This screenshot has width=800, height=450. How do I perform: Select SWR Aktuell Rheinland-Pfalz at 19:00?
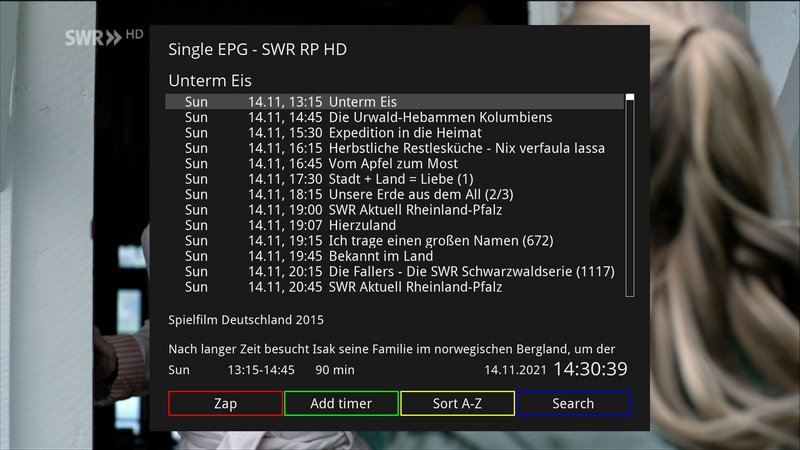point(394,210)
